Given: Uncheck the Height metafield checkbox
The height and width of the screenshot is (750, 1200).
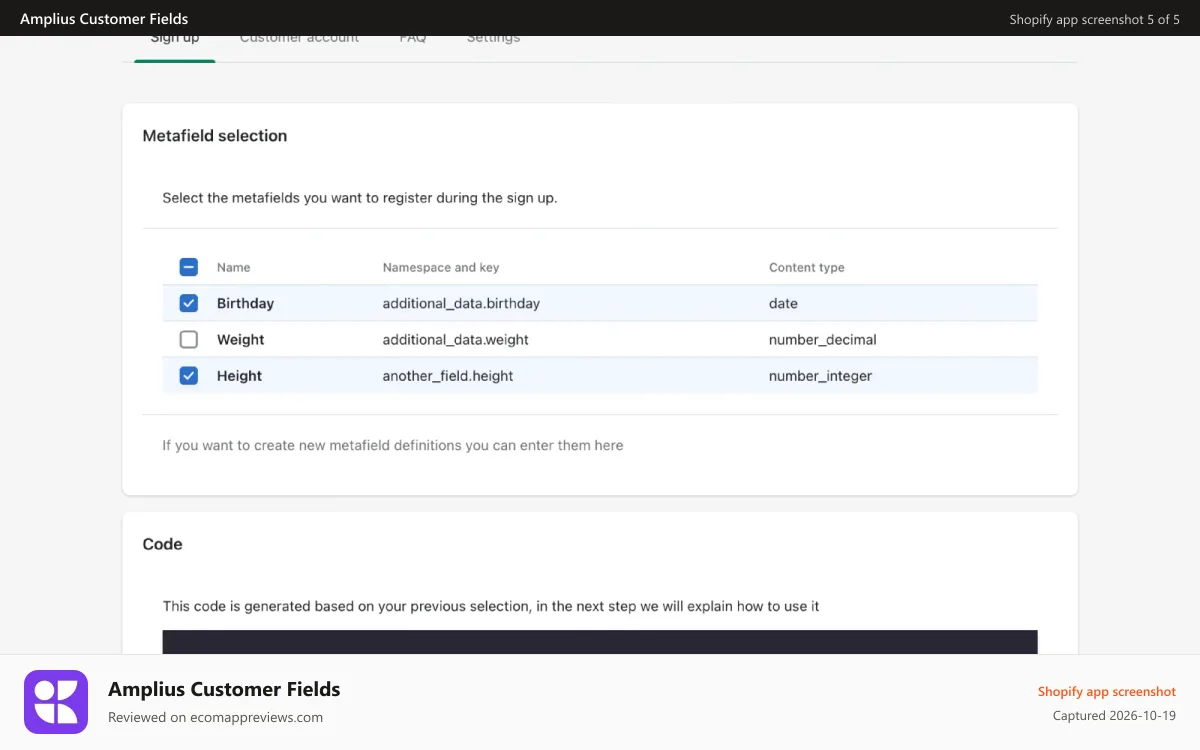Looking at the screenshot, I should pos(188,375).
